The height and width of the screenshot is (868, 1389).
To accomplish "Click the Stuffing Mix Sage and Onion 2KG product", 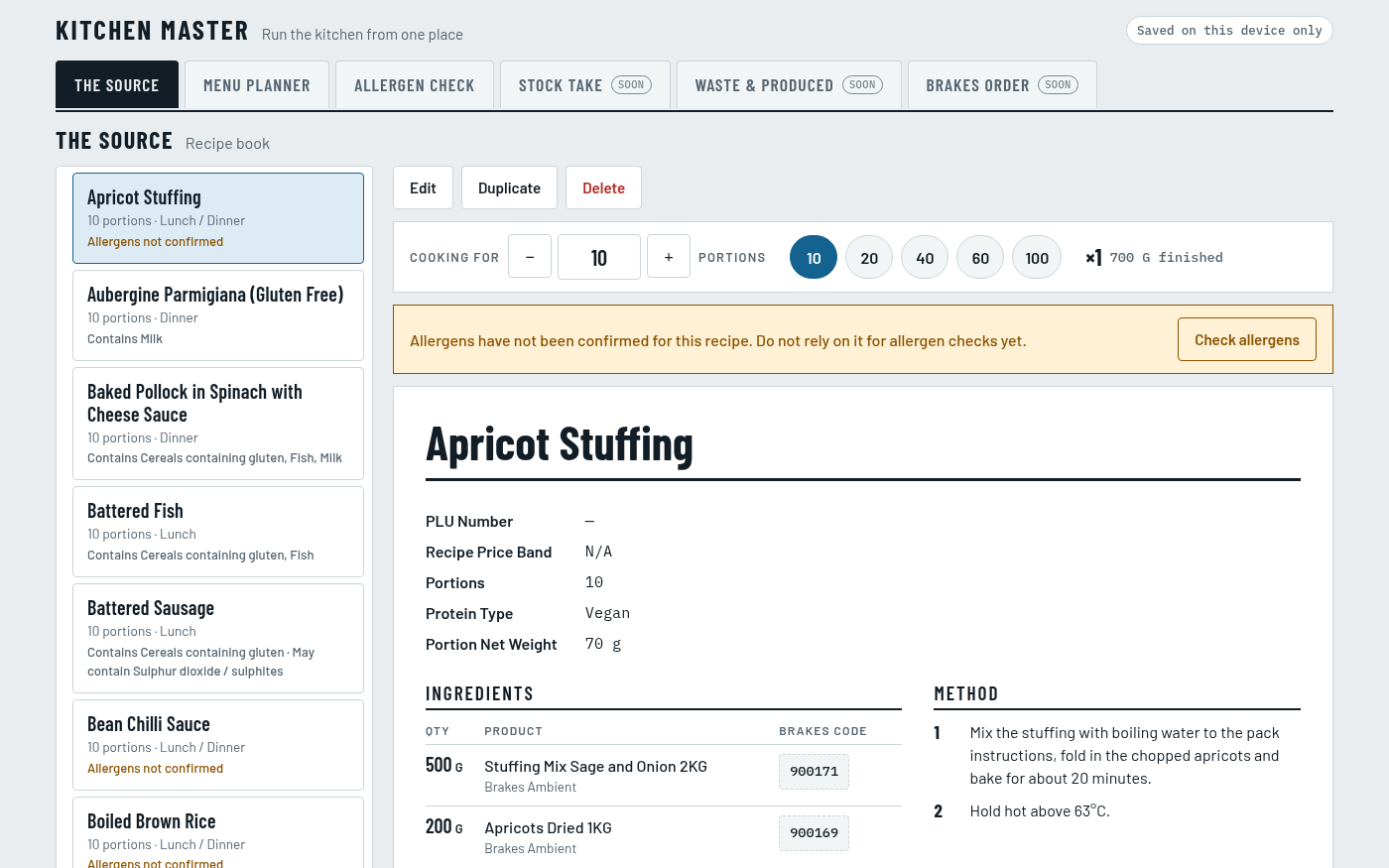I will point(595,766).
